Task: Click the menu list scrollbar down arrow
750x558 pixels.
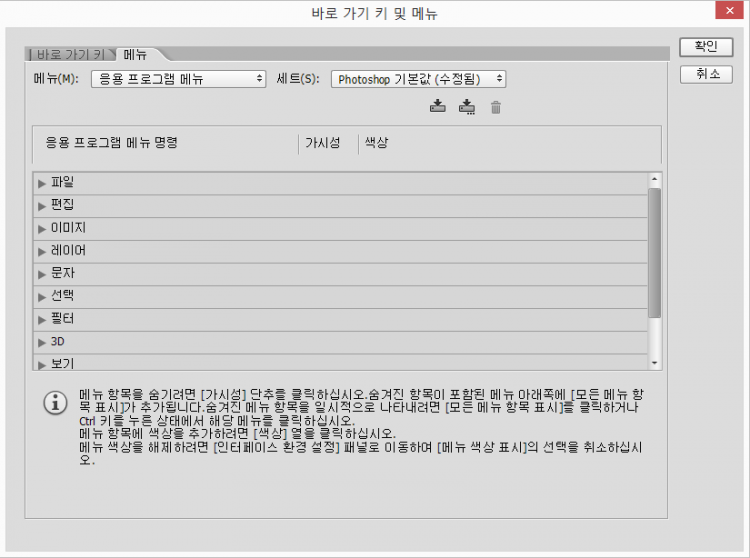Action: tap(655, 363)
